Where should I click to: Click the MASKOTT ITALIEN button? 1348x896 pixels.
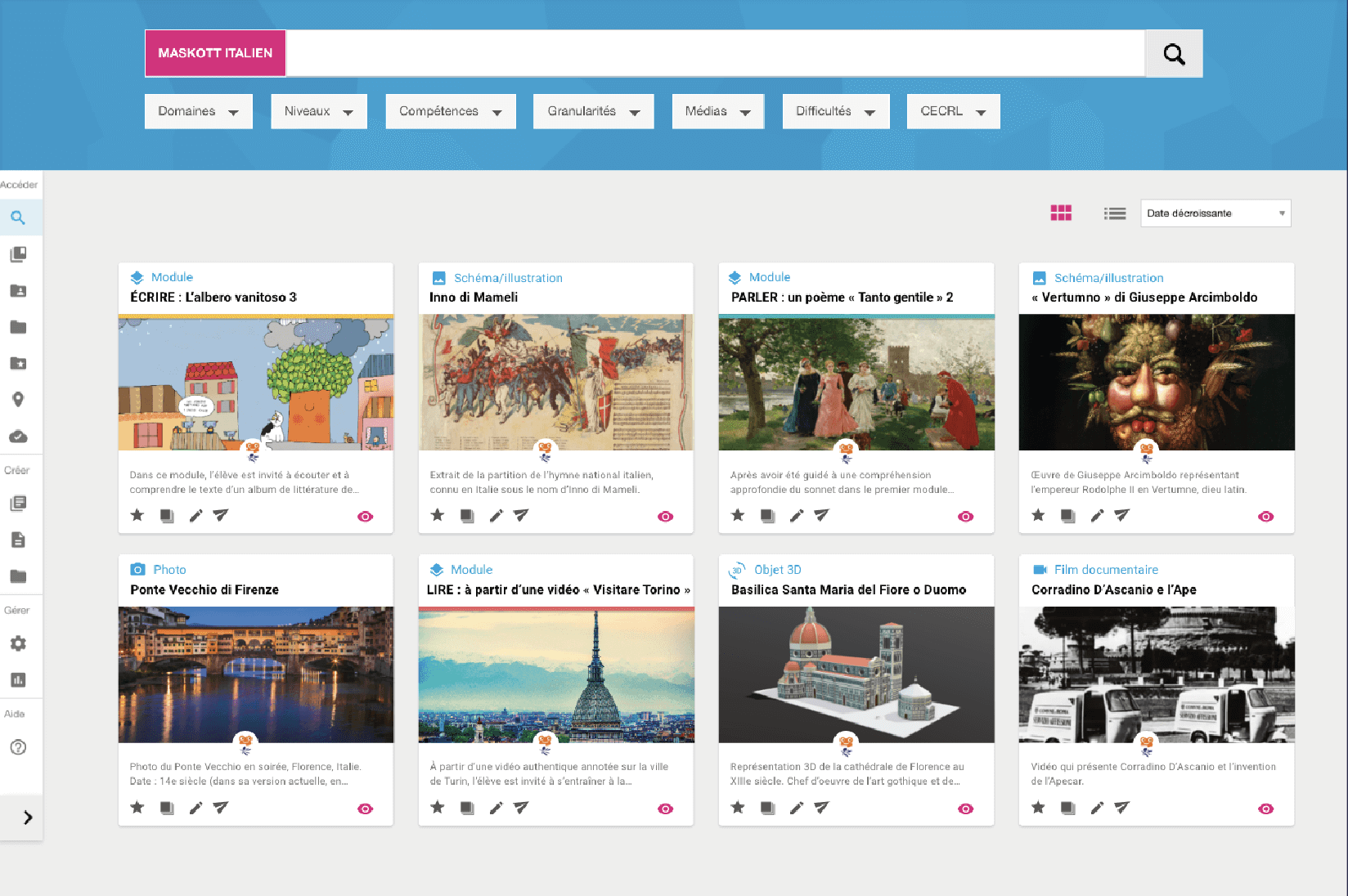pyautogui.click(x=215, y=53)
